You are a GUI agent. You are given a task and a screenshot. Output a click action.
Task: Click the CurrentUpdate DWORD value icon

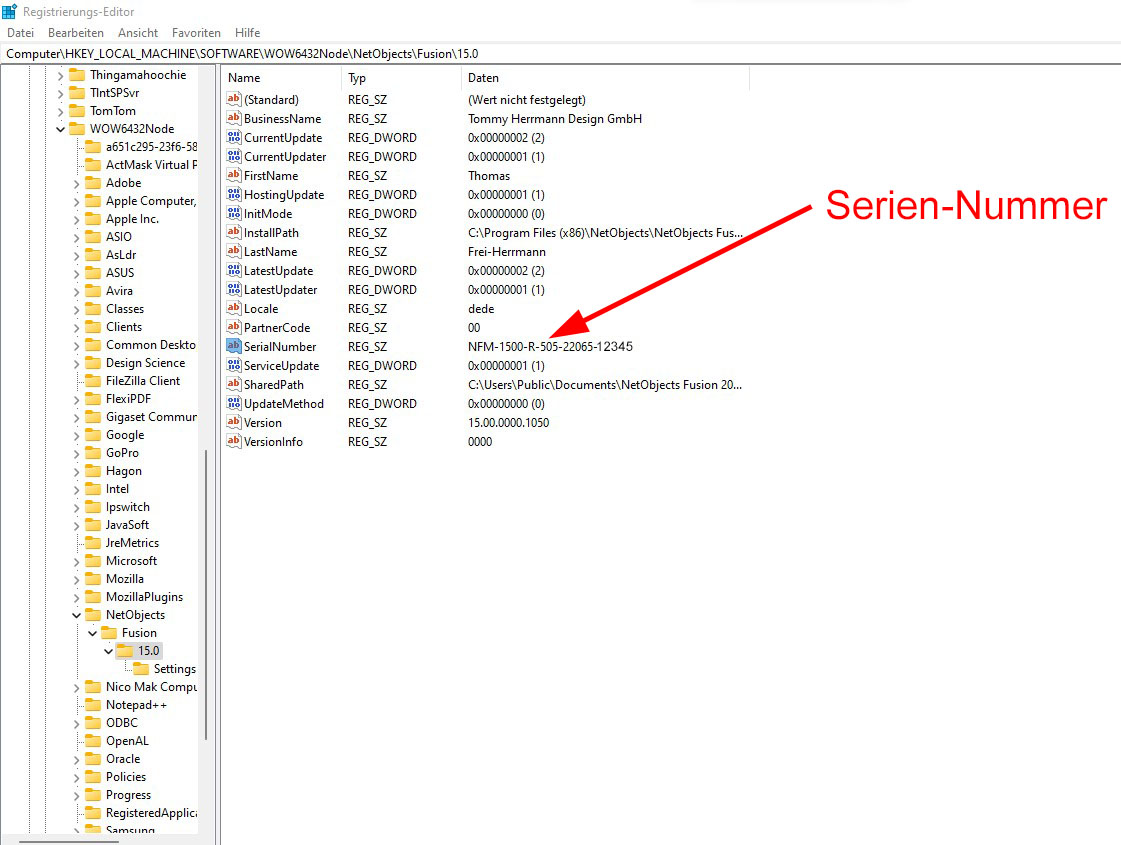pyautogui.click(x=234, y=138)
